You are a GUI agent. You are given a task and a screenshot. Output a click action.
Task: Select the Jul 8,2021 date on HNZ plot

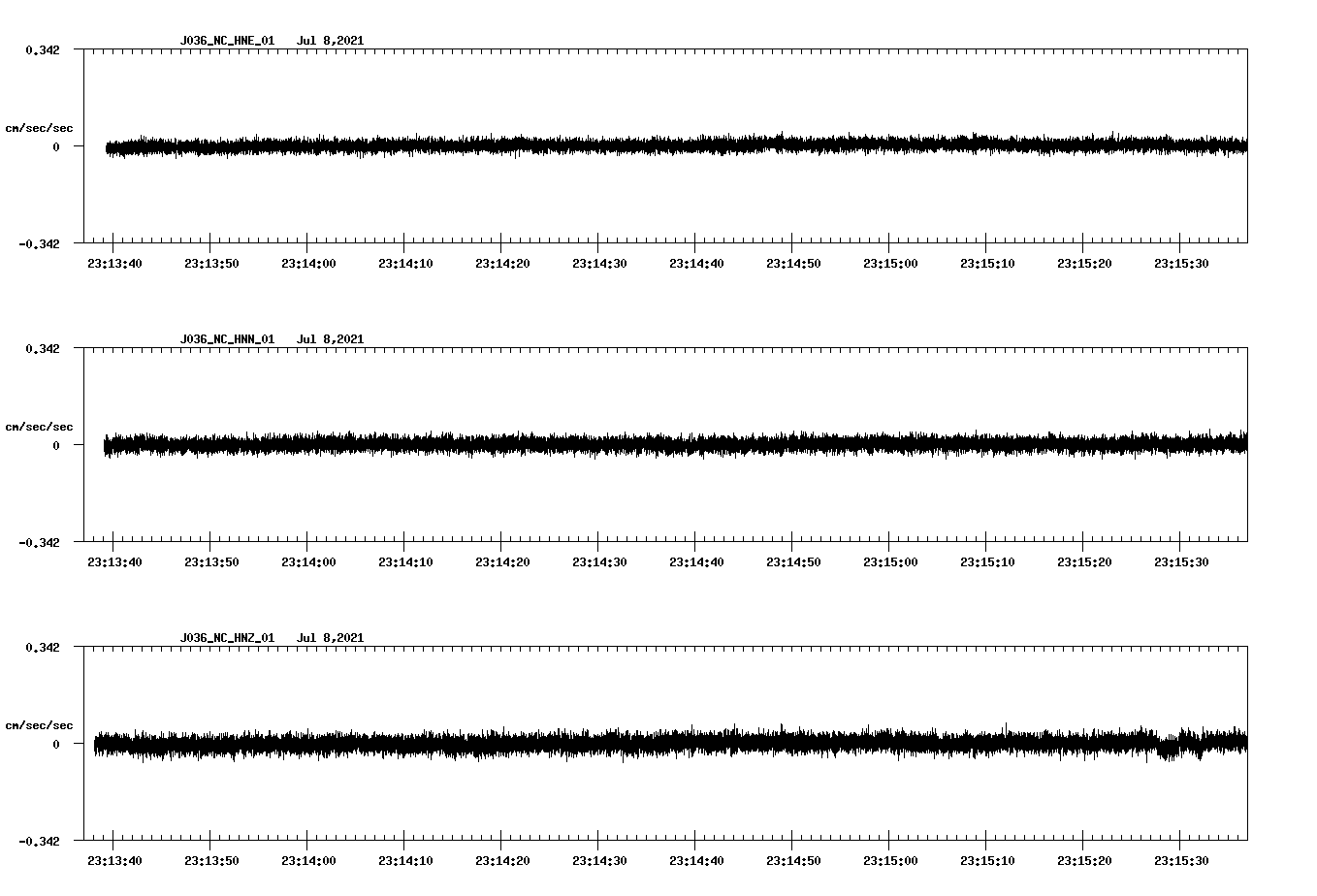pyautogui.click(x=330, y=638)
